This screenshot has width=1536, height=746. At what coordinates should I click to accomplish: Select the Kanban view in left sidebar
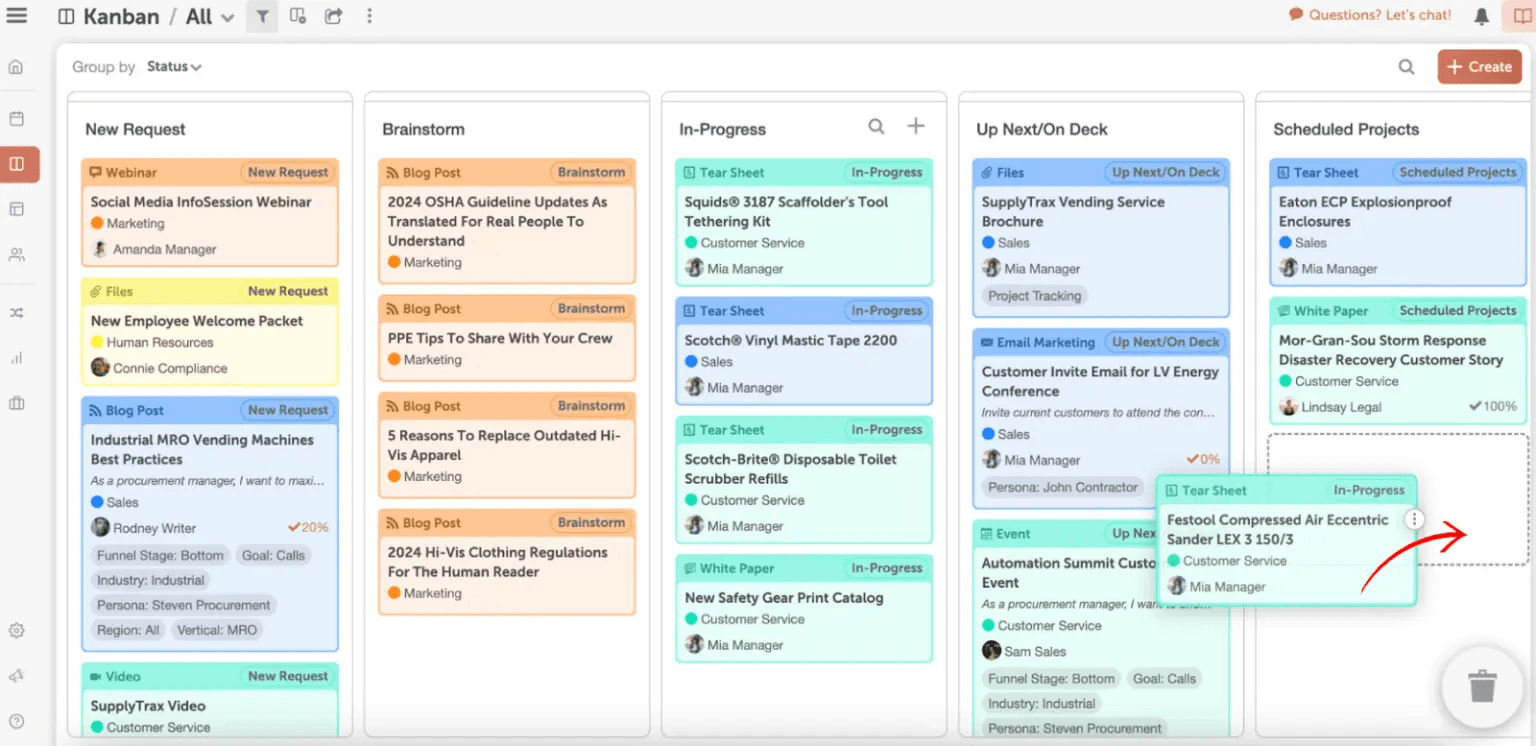[17, 164]
